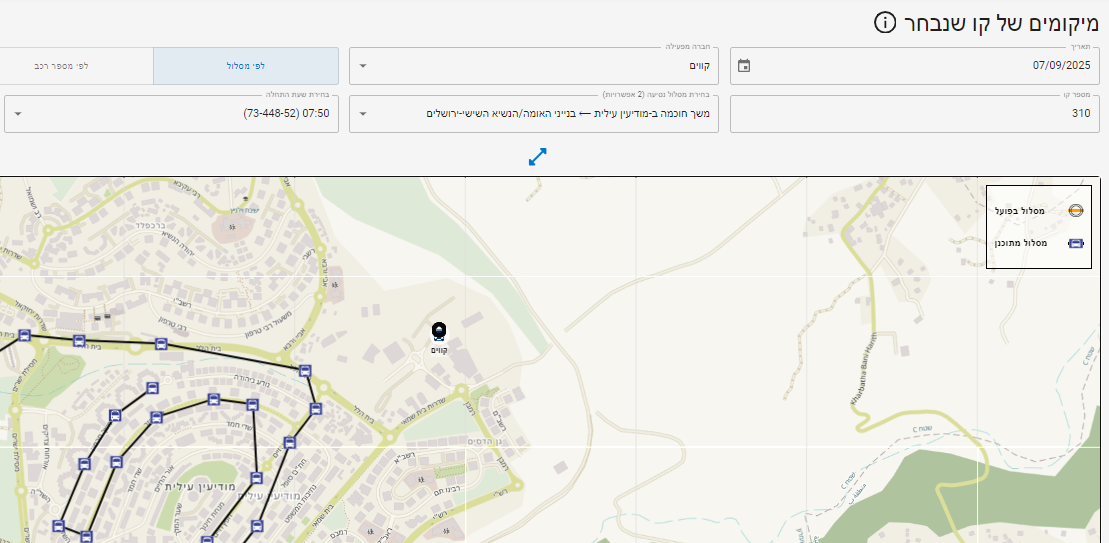The height and width of the screenshot is (543, 1109).
Task: Open the חברה מפעילה dropdown arrow
Action: coord(363,66)
